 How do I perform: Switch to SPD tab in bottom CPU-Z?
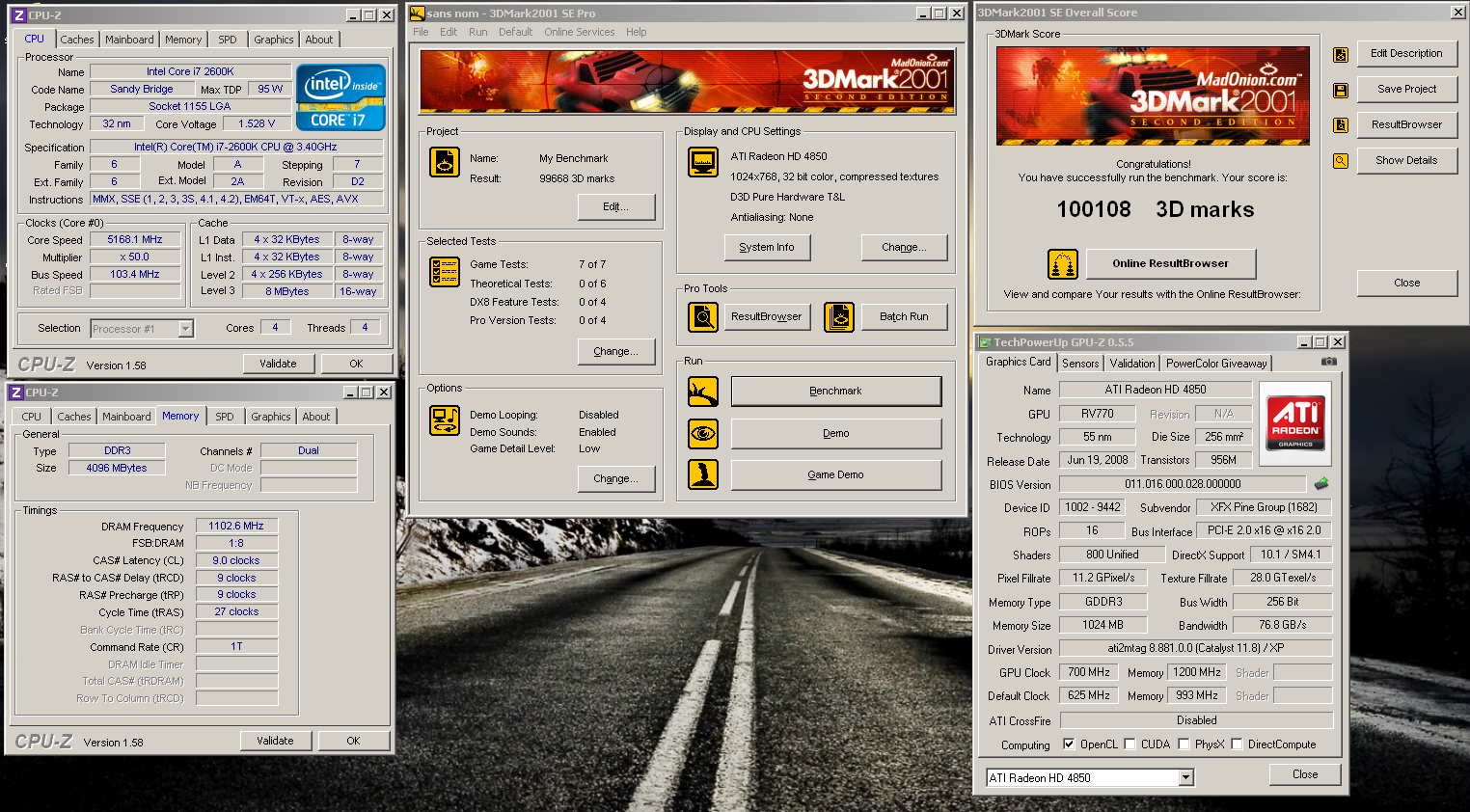click(x=225, y=417)
